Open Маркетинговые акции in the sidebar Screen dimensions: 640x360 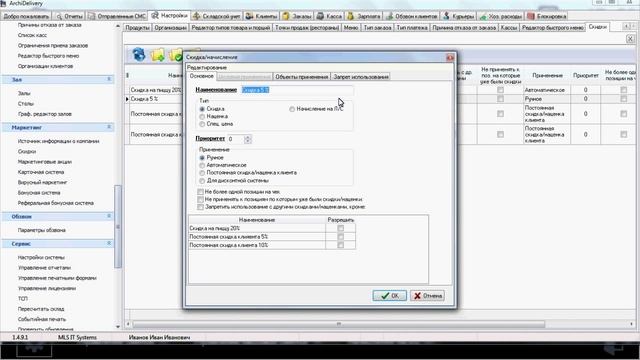click(x=45, y=162)
